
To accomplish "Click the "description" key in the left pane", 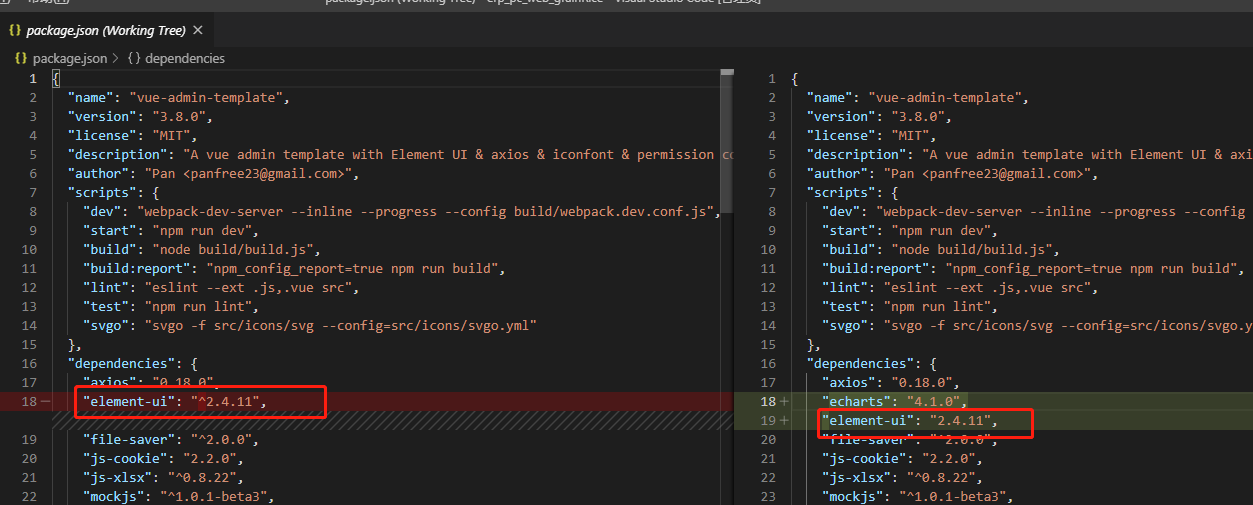I will 118,155.
